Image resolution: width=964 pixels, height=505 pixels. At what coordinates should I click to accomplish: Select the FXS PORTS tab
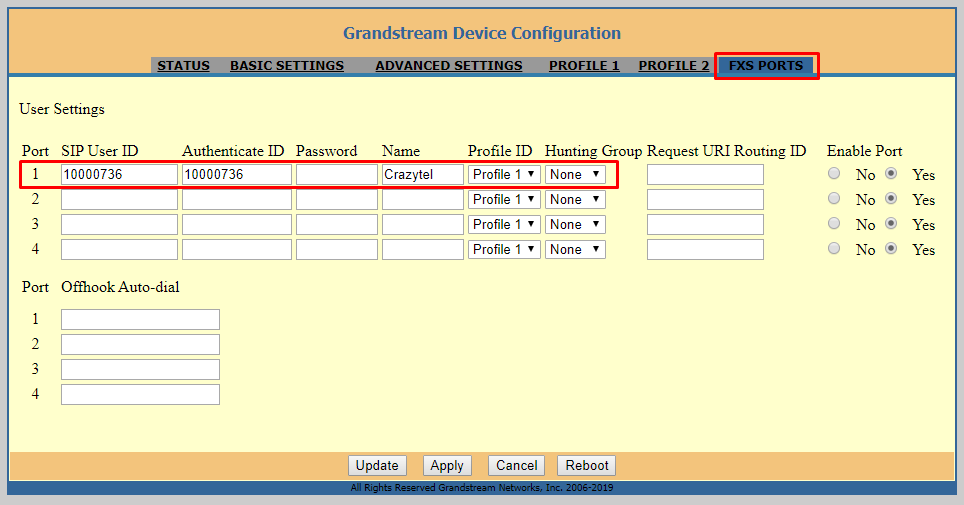pyautogui.click(x=765, y=66)
